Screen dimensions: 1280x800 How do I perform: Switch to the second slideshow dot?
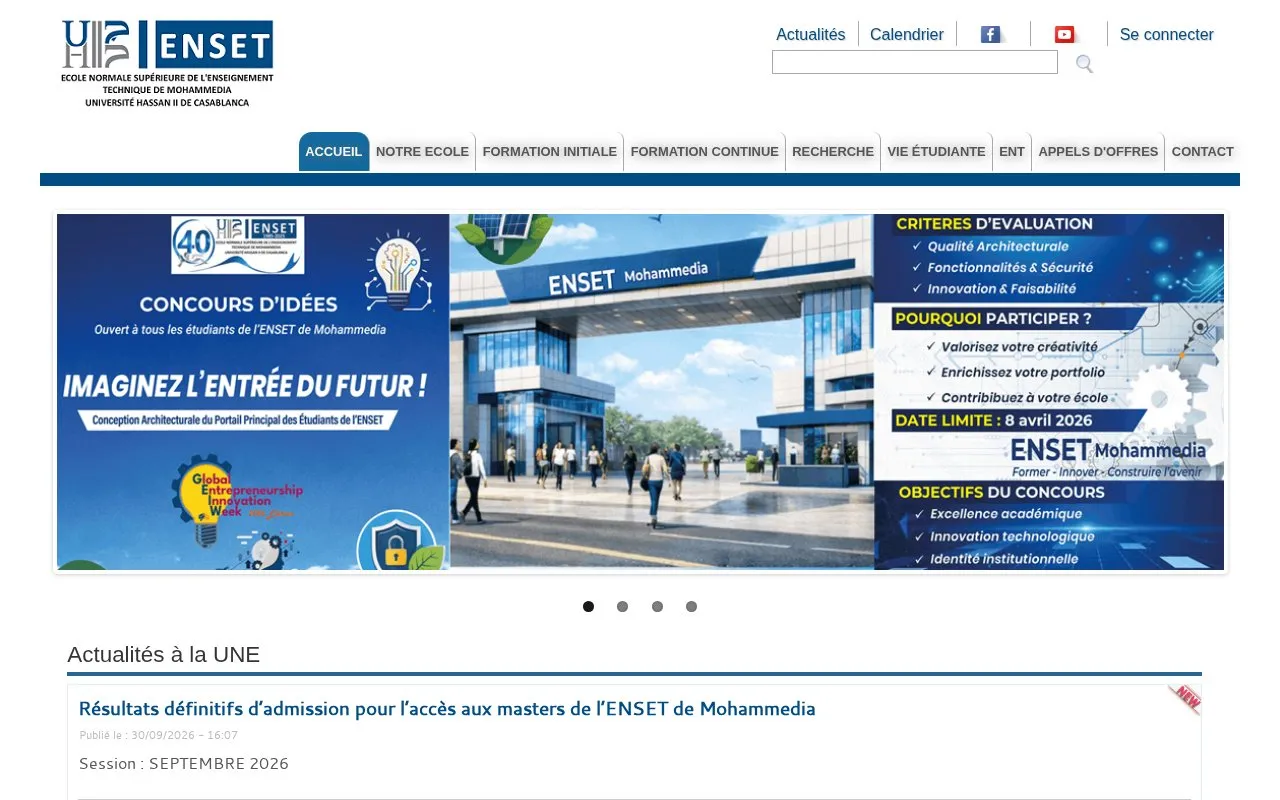(622, 606)
